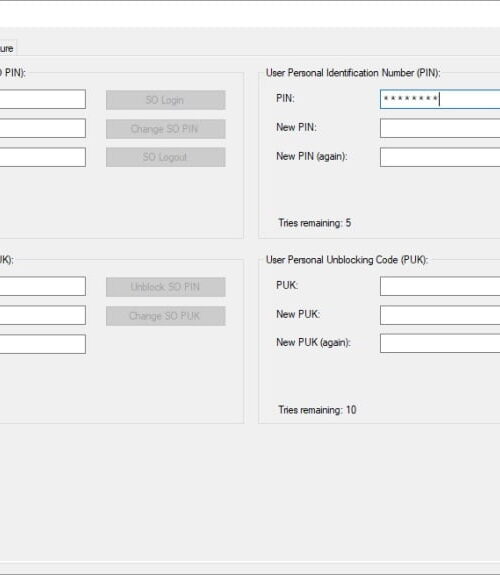Screen dimensions: 500x575
Task: Focus the user PIN field with asterisks
Action: [x=440, y=99]
